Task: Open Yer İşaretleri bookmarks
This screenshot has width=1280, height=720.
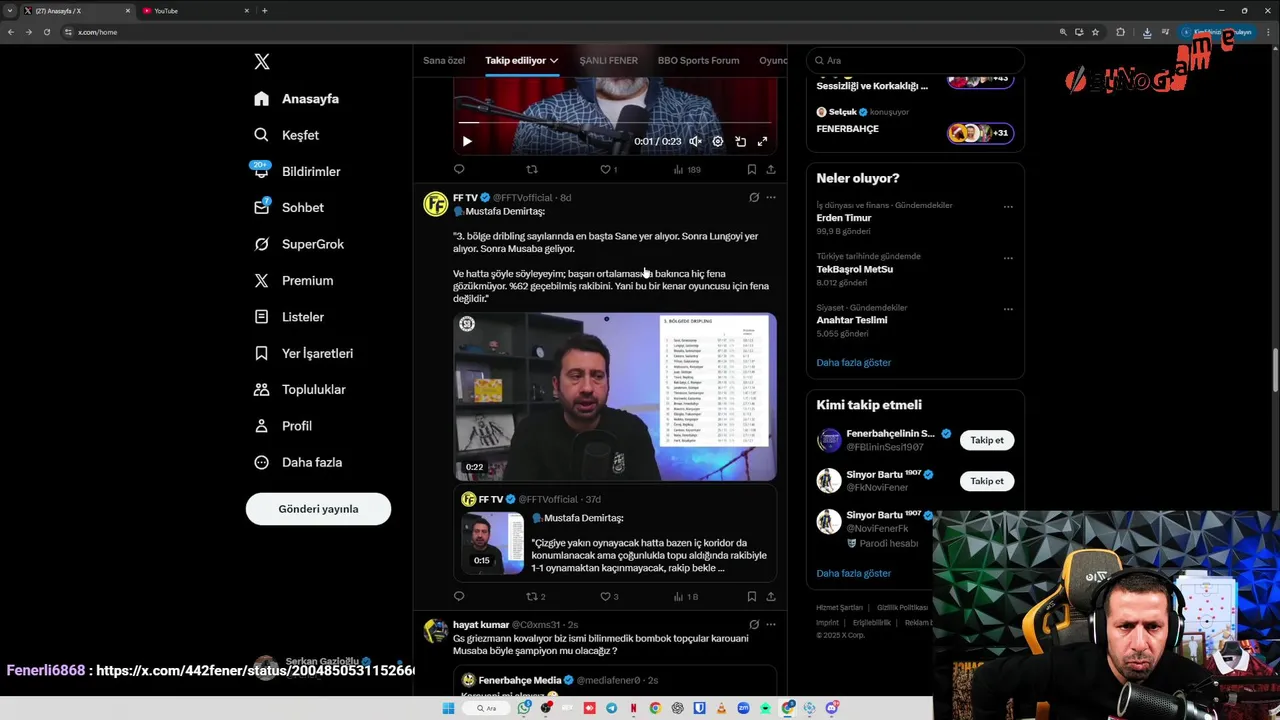Action: point(303,353)
